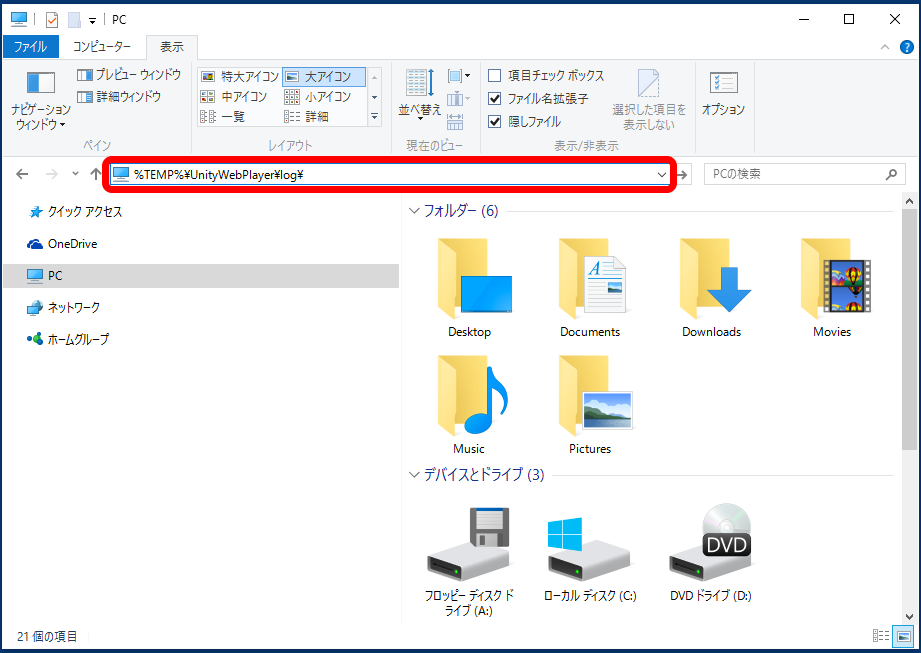Open the File (ファイル) tab

[x=31, y=46]
